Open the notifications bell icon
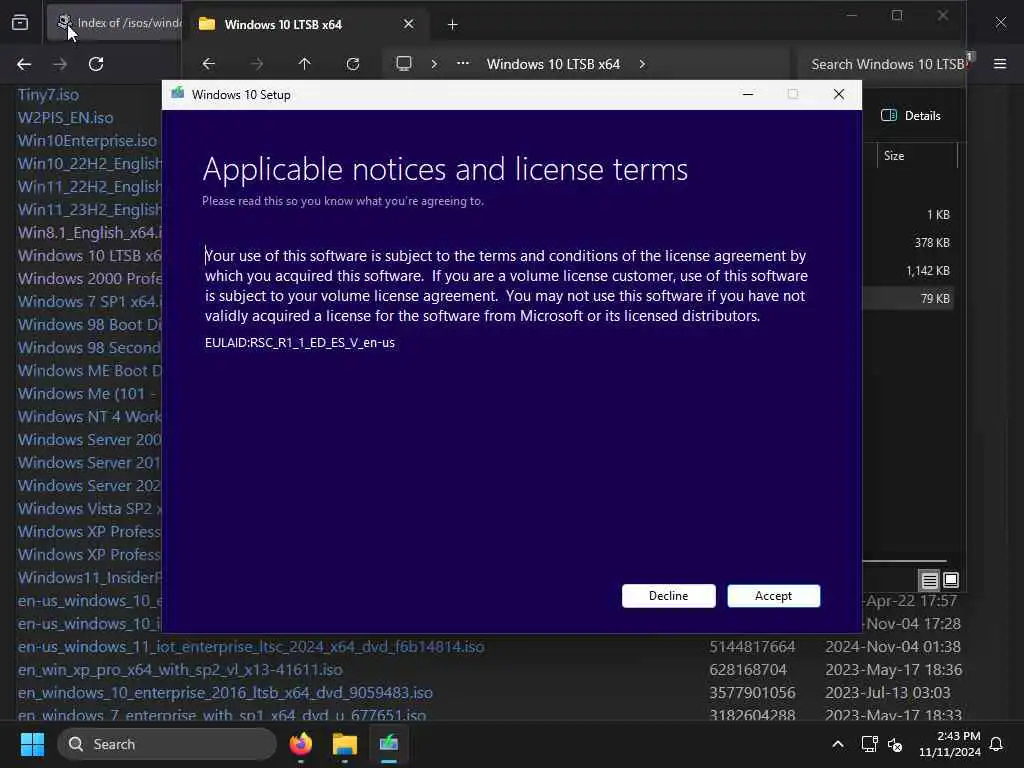The width and height of the screenshot is (1024, 768). (x=996, y=744)
